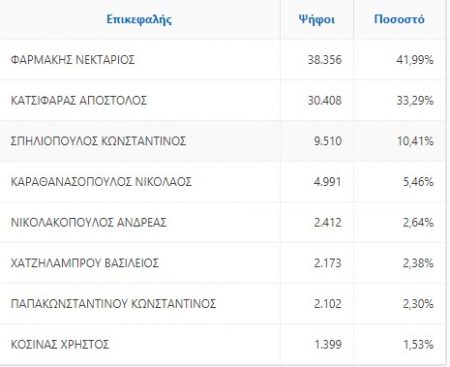
Task: Click the ΚΑΡΑΘΑΝΑΣΟΠΟΥΛΟΣ ΝΙΚΟΛΑΟΣ name
Action: tap(101, 182)
